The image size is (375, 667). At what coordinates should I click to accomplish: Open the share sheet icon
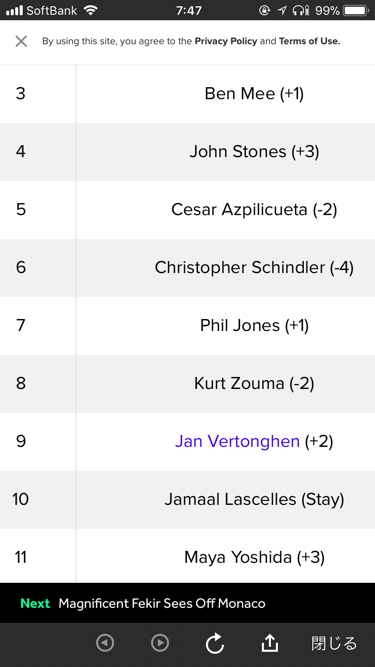coord(270,643)
